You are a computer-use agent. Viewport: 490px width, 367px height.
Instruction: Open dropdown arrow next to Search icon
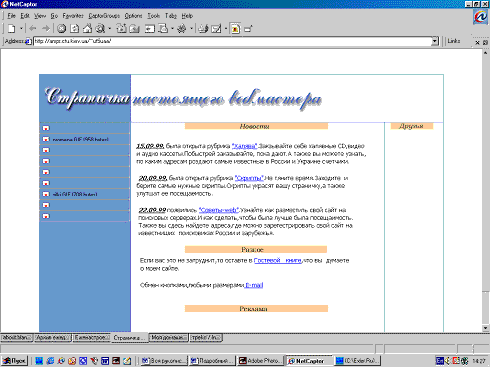[109, 29]
